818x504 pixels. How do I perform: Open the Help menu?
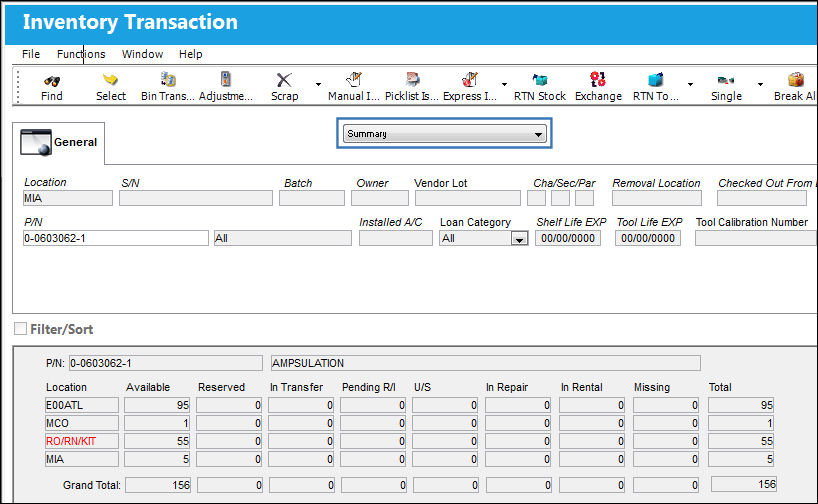coord(190,54)
